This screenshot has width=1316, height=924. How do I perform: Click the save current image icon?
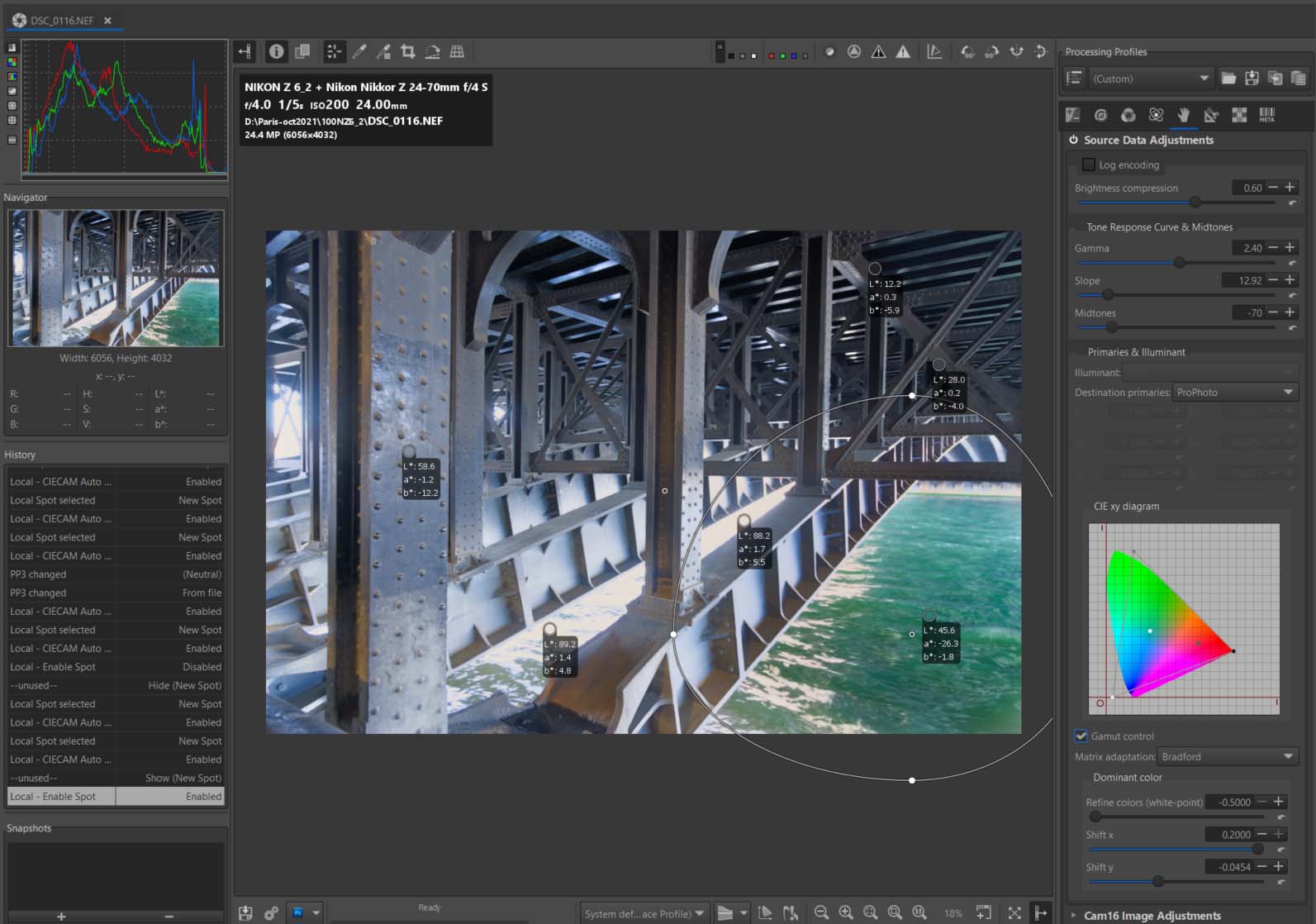click(245, 913)
